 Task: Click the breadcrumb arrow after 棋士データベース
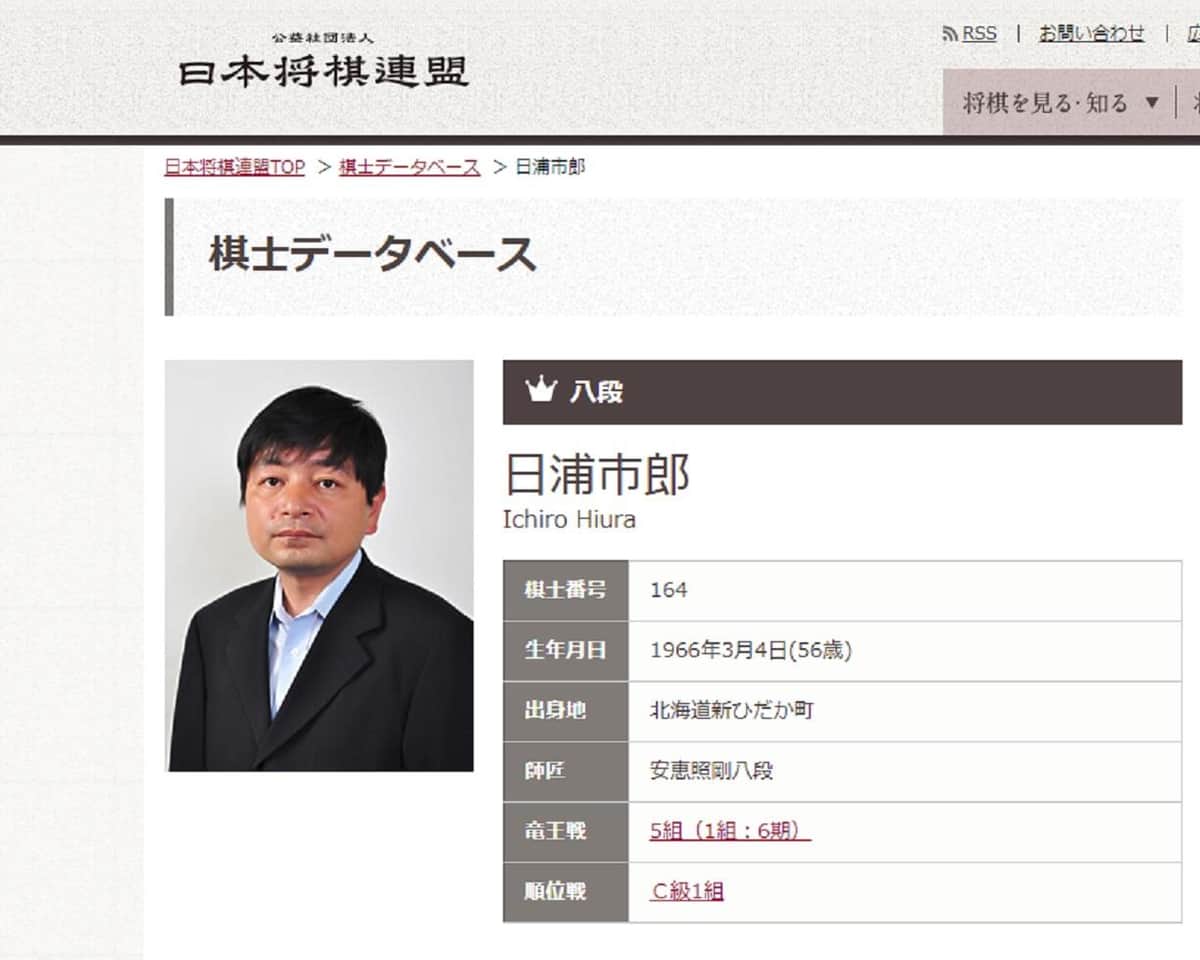pos(496,168)
